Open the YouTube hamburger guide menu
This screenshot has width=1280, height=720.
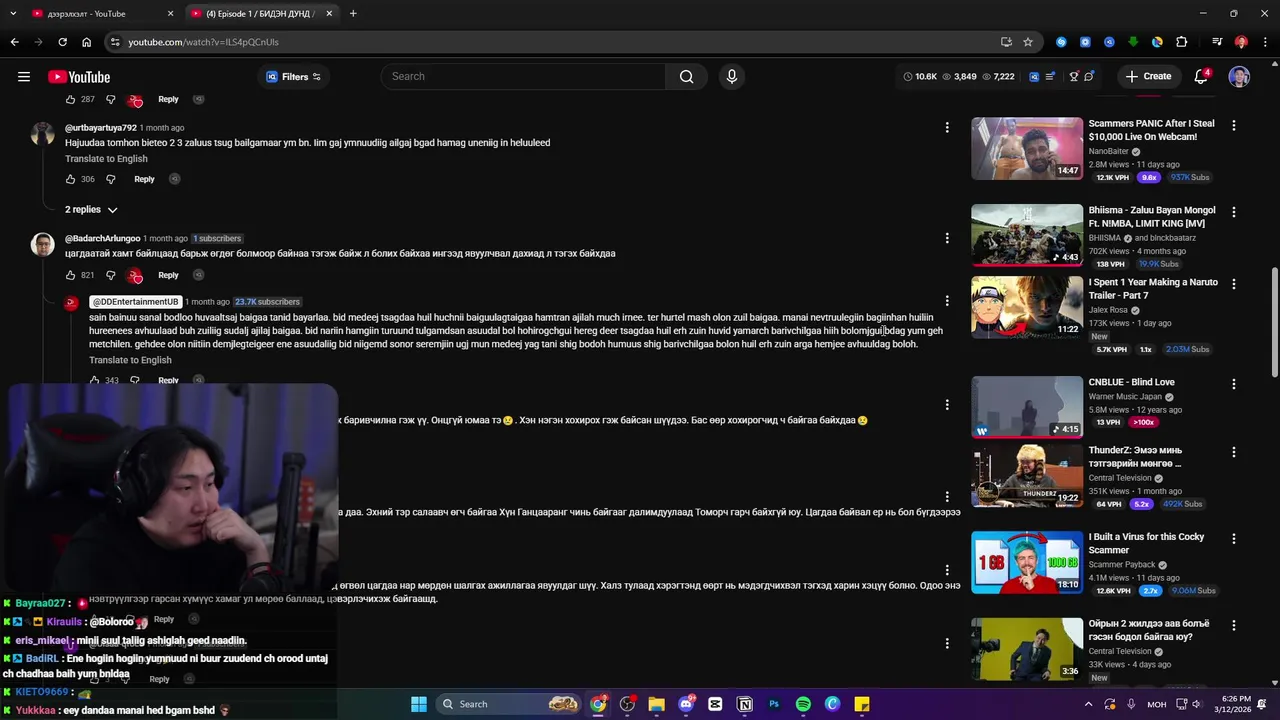point(24,77)
